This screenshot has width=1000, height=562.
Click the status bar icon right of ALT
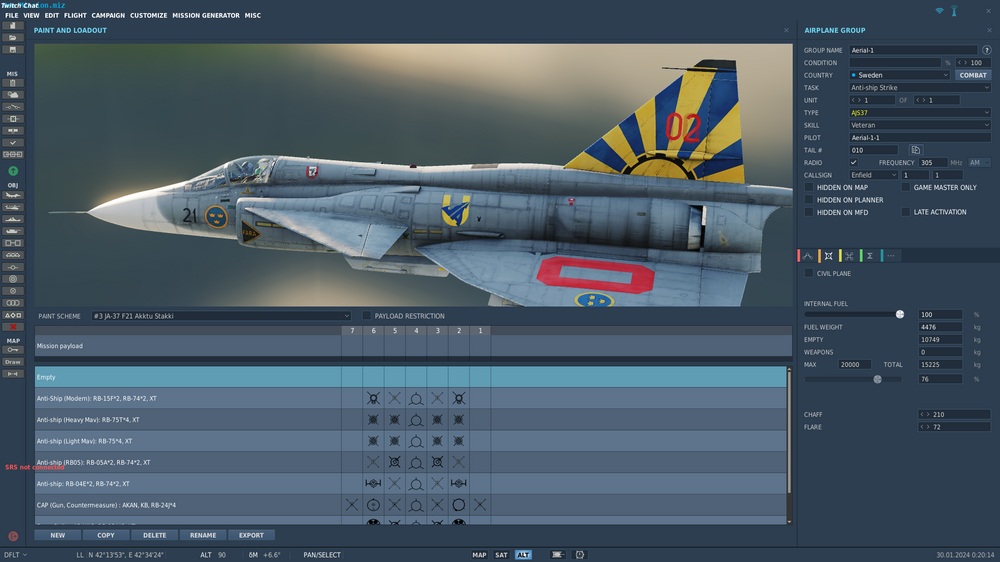pos(557,555)
